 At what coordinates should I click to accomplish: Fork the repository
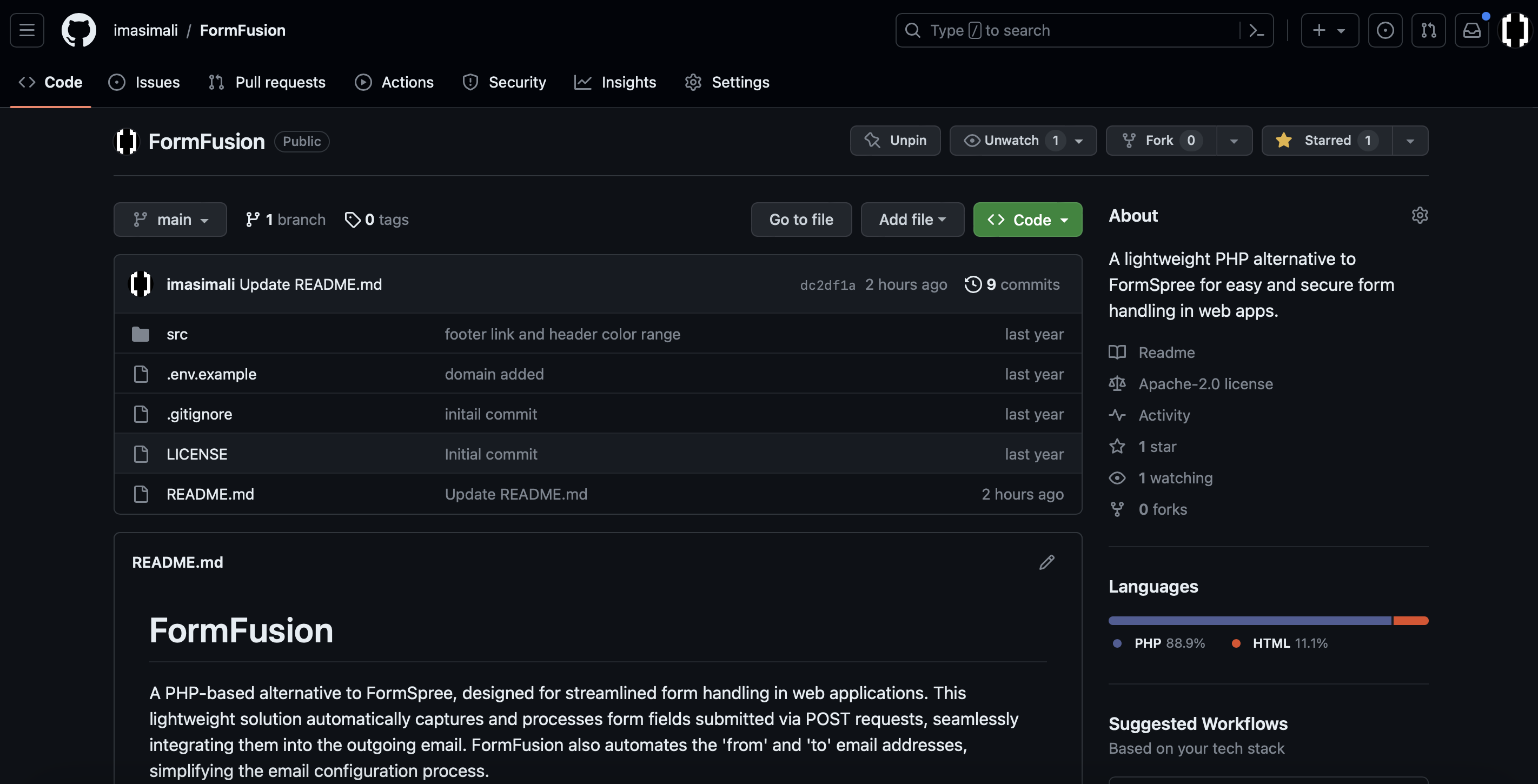coord(1161,141)
